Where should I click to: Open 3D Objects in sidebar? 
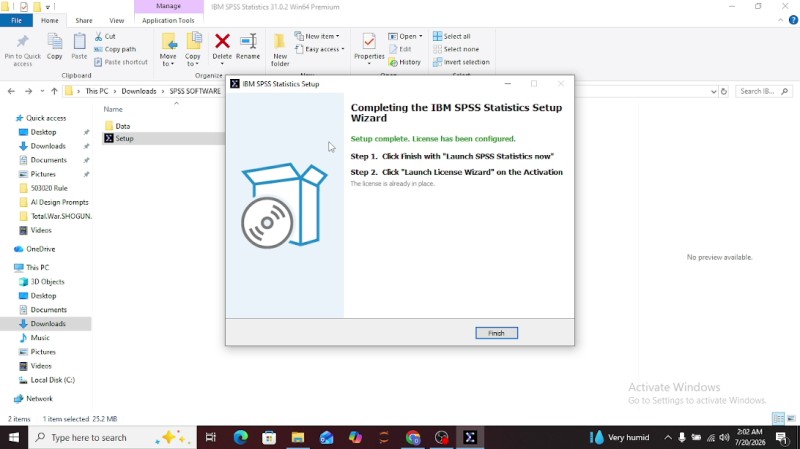click(x=47, y=282)
